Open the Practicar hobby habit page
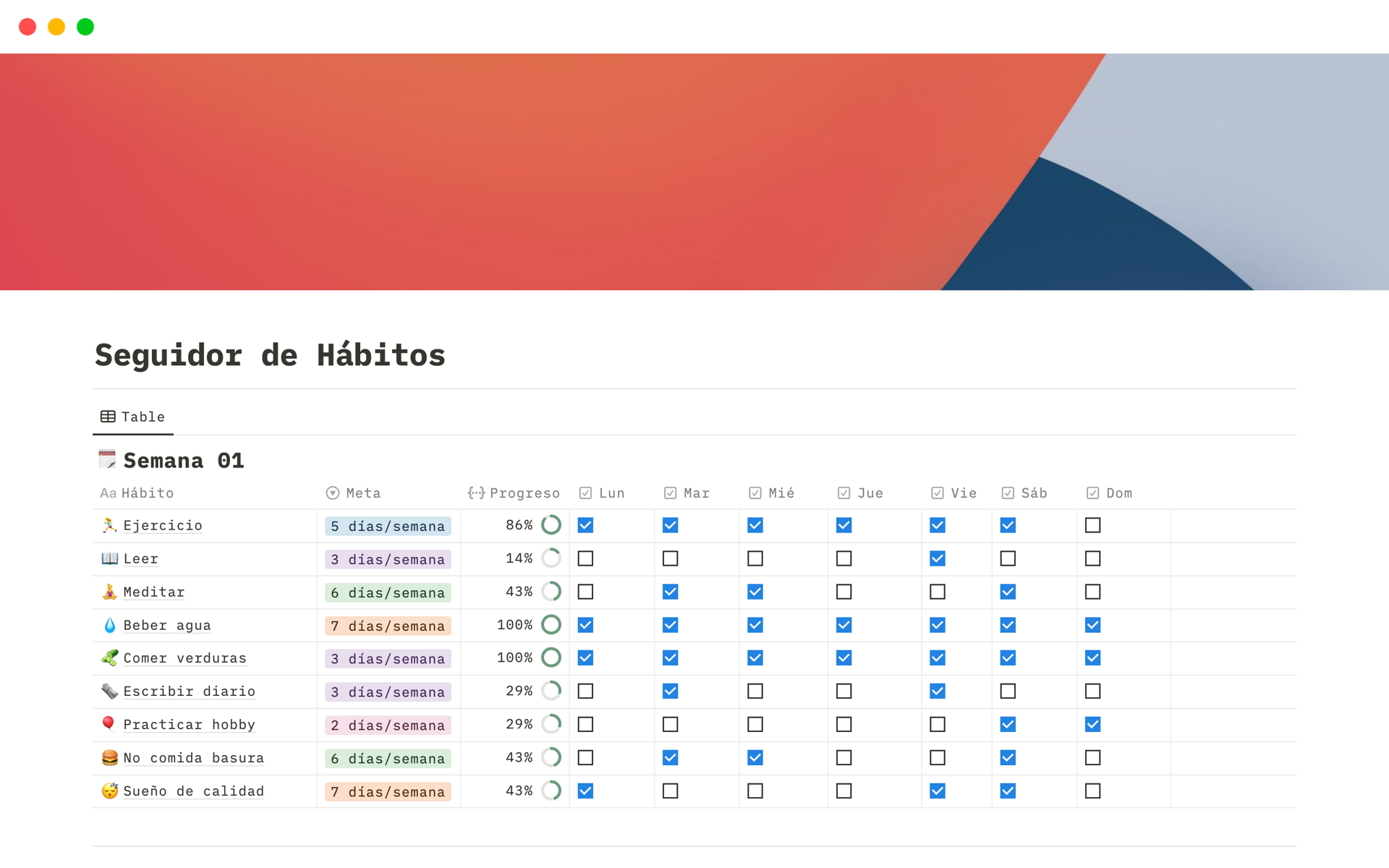Screen dimensions: 1389x868 [x=189, y=724]
